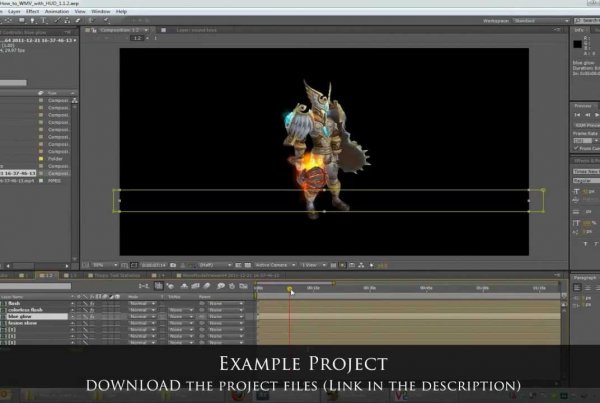Toggle the region of interest icon

(238, 265)
